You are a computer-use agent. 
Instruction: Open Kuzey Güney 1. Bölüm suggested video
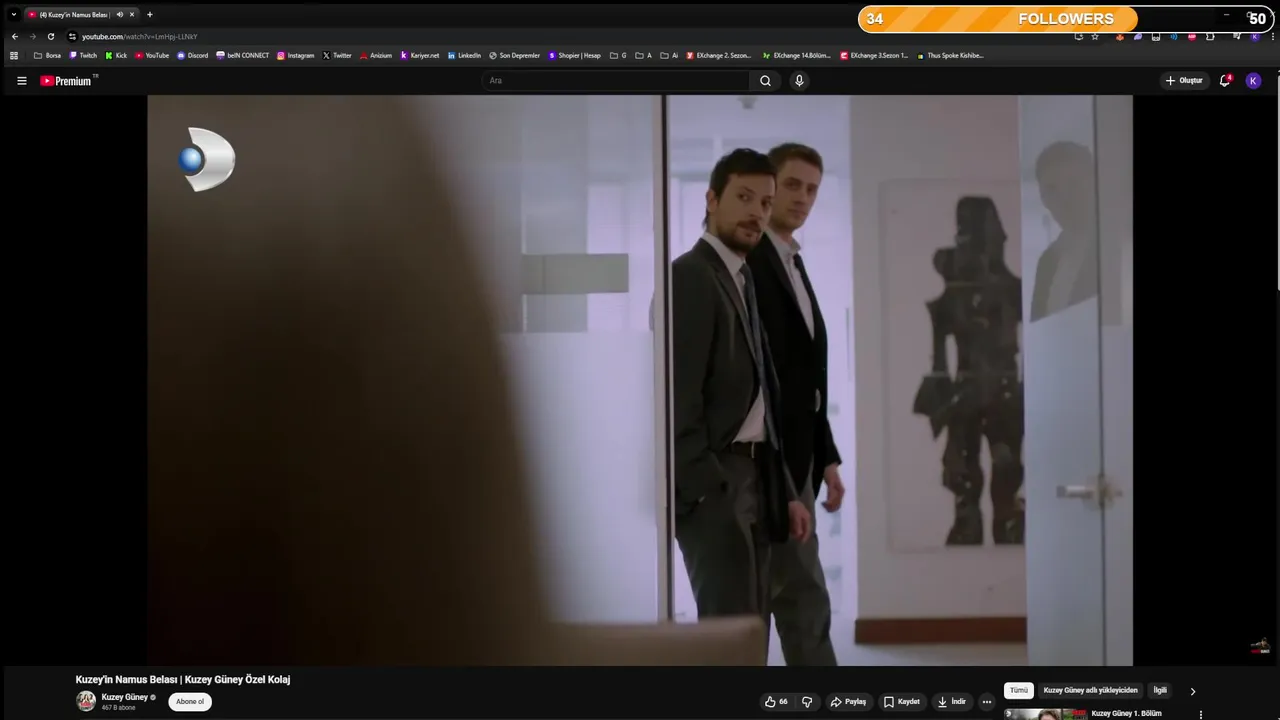[x=1127, y=714]
